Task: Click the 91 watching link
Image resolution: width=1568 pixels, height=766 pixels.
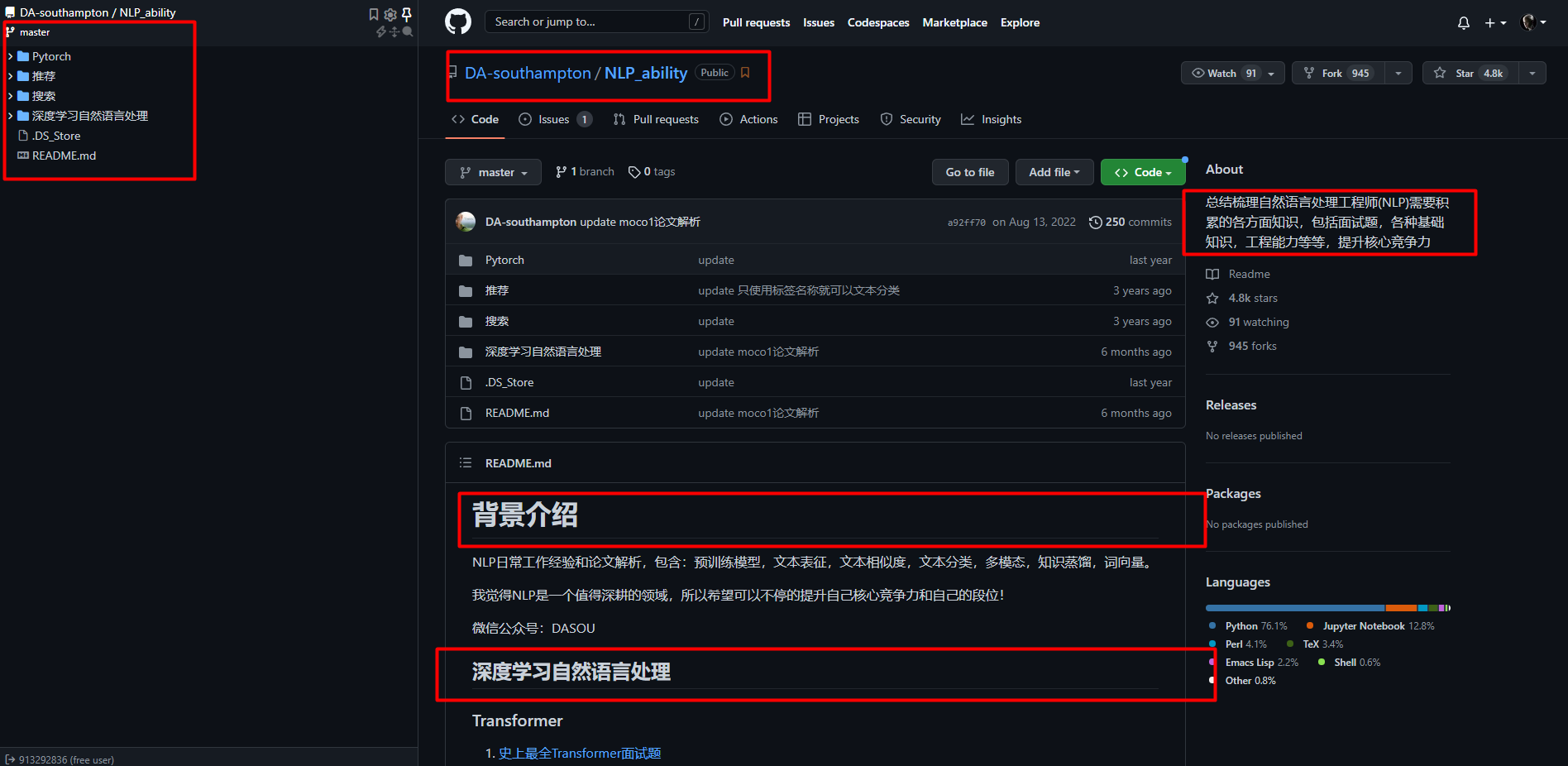Action: coord(1248,322)
